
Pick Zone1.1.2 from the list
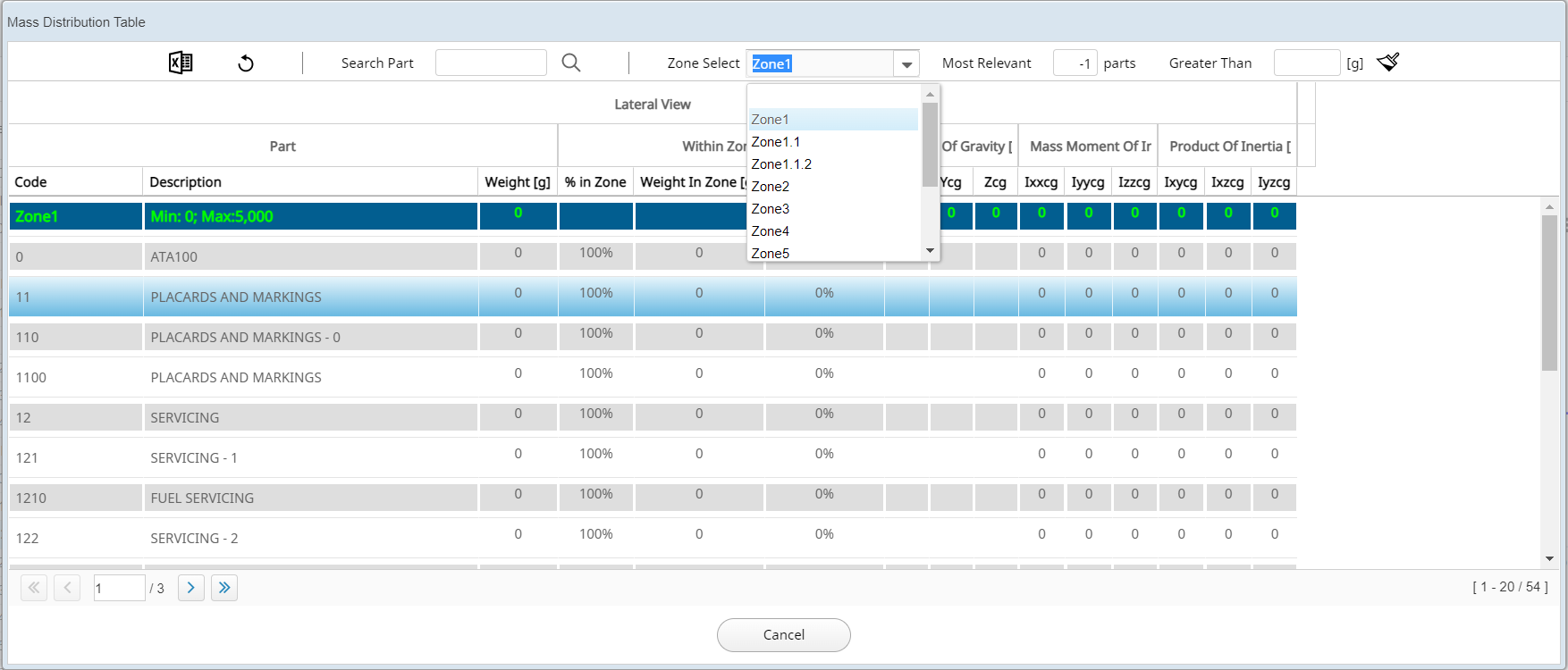781,164
